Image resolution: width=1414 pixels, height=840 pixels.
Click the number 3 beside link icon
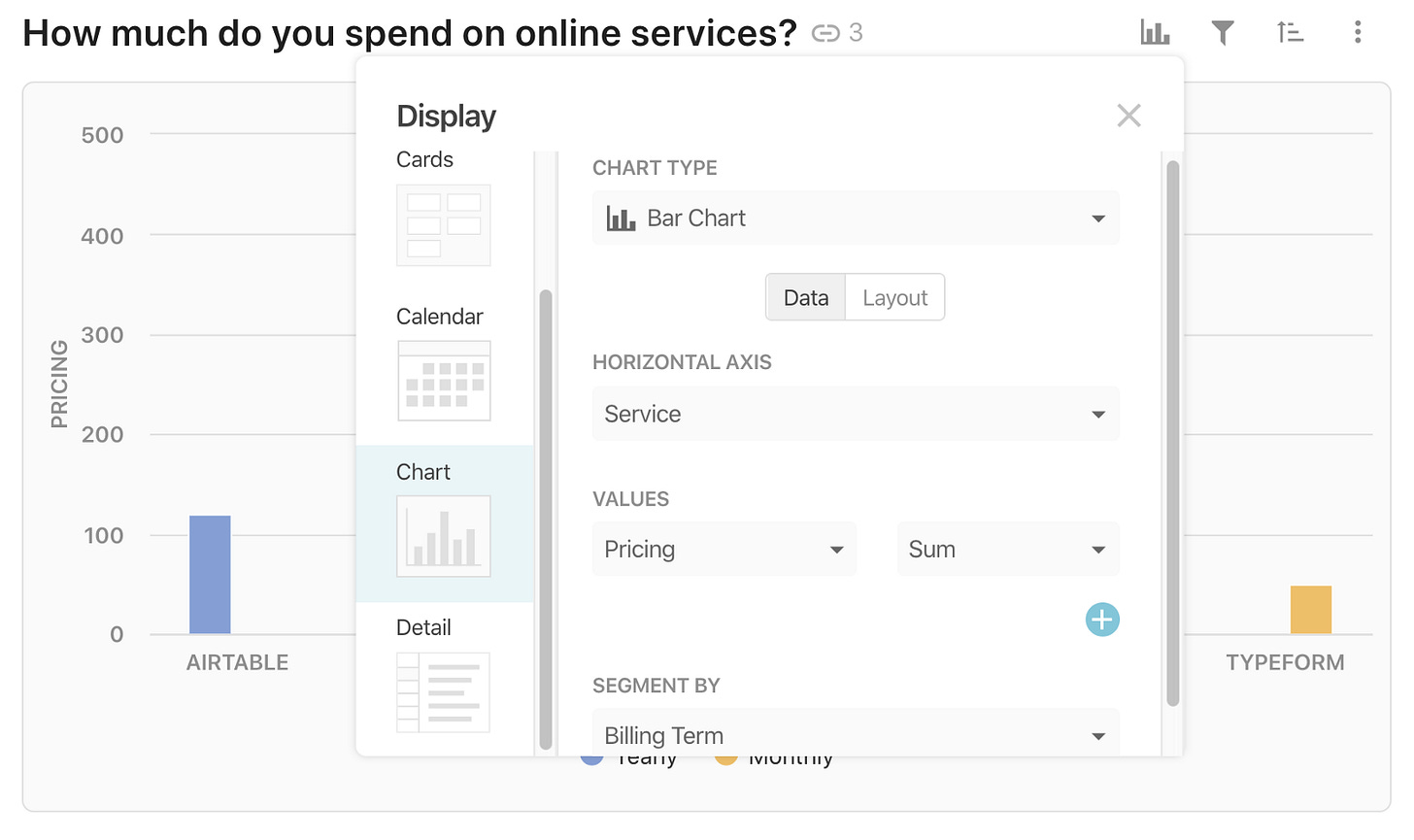(x=856, y=33)
